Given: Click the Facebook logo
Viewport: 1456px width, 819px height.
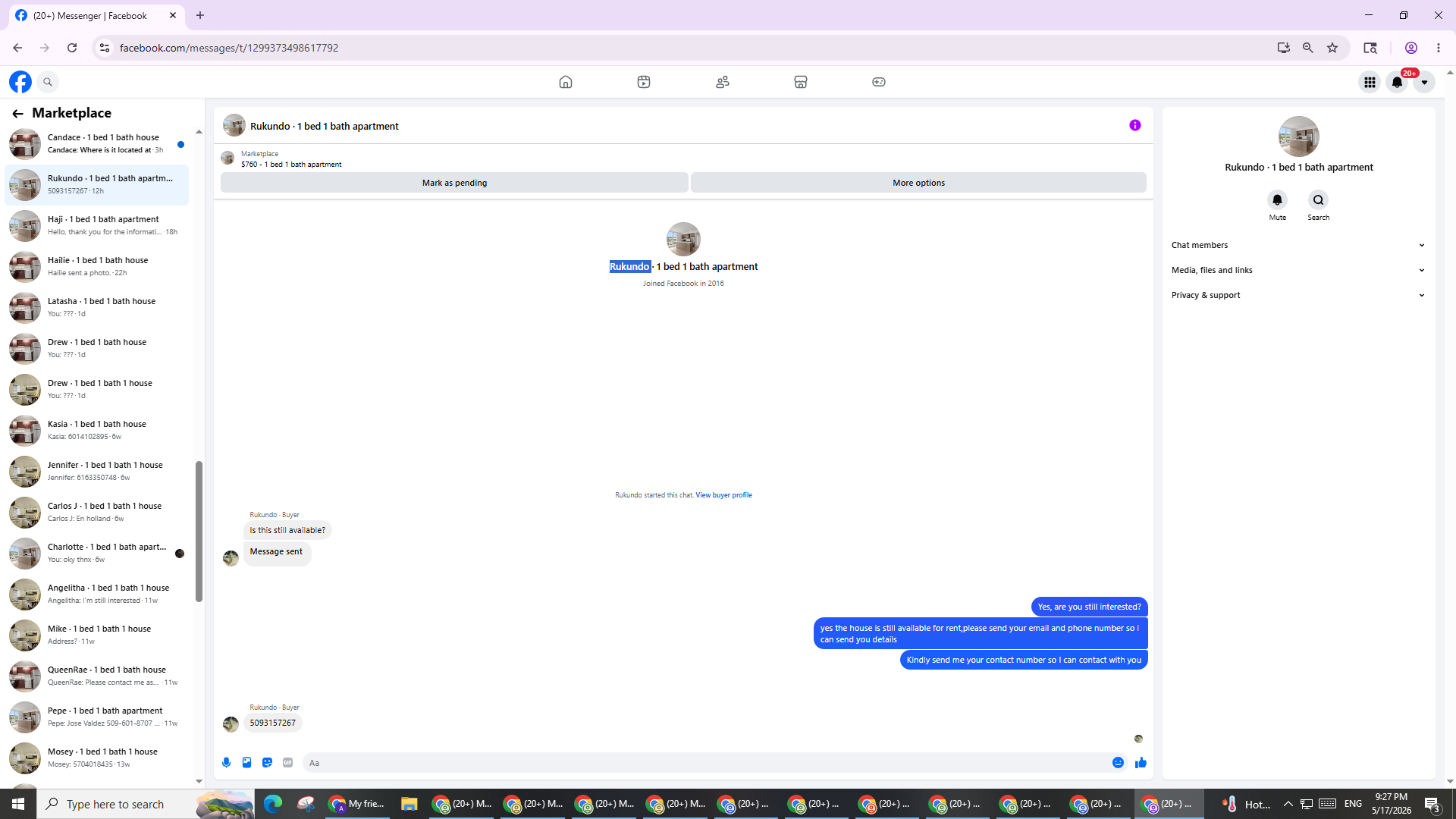Looking at the screenshot, I should coord(20,82).
